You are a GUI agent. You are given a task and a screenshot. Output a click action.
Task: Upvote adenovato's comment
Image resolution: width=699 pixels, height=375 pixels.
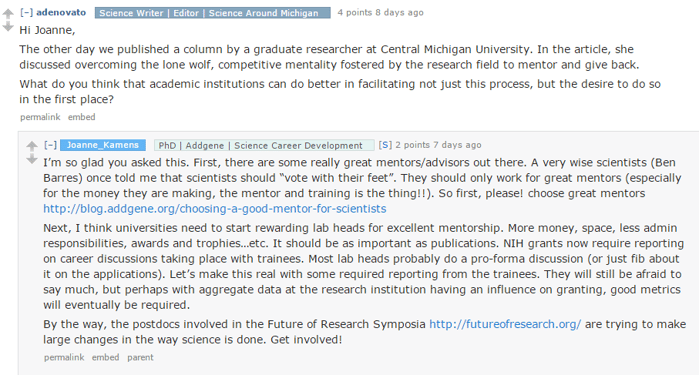8,14
